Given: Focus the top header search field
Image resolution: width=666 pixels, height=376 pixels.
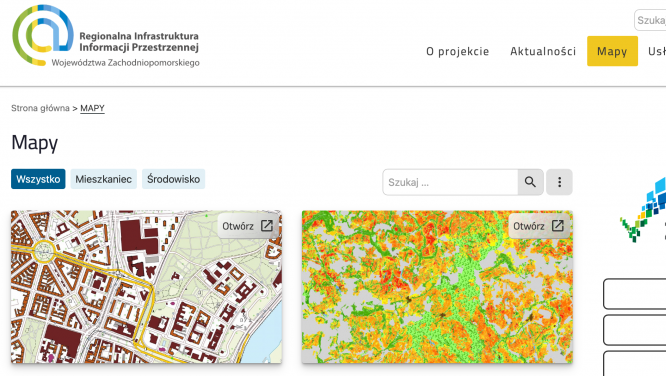Looking at the screenshot, I should (650, 20).
